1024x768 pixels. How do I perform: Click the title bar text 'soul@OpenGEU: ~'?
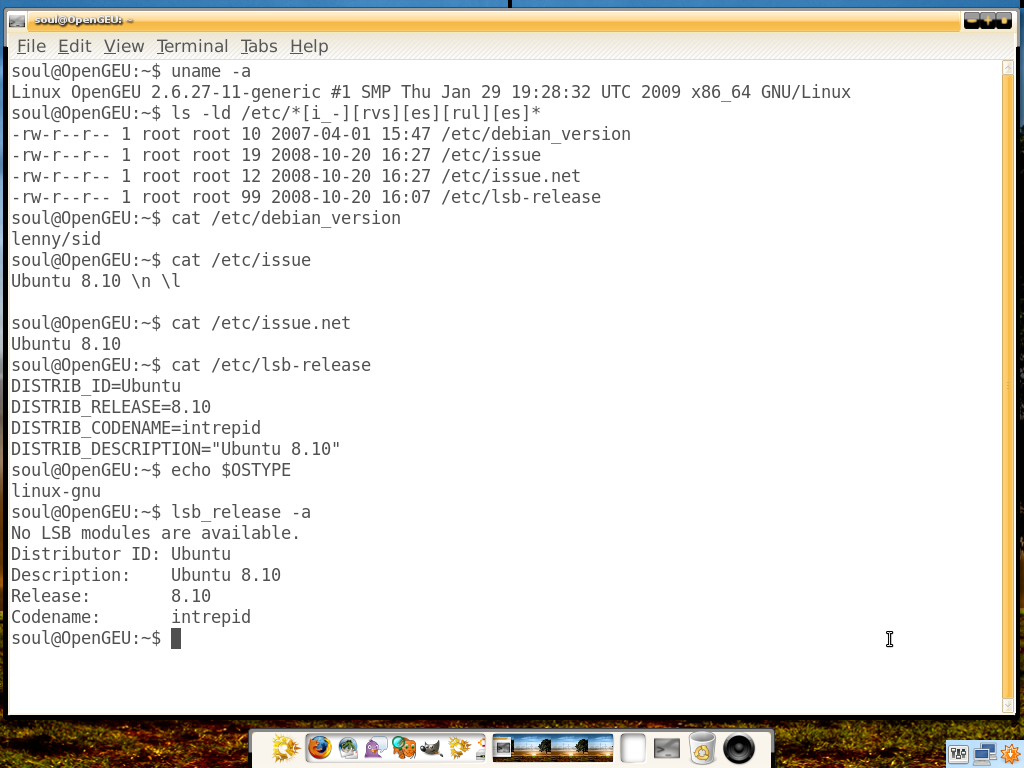[84, 20]
